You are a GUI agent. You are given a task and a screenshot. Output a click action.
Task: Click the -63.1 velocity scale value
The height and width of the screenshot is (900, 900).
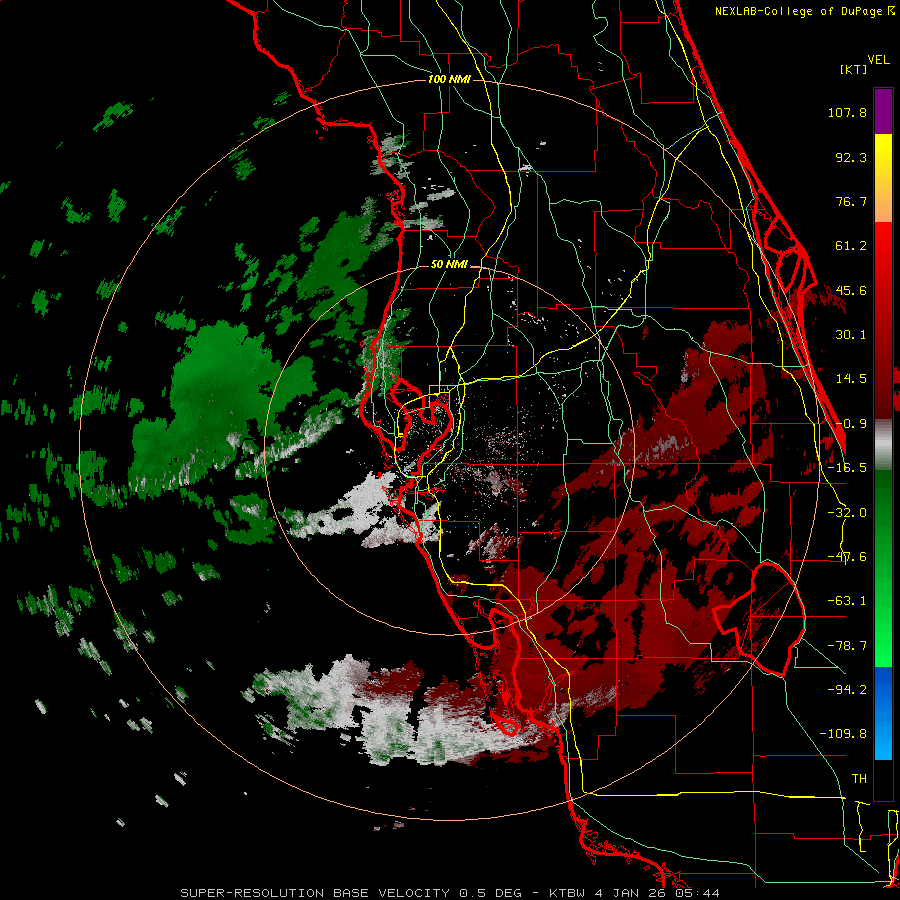[x=847, y=601]
